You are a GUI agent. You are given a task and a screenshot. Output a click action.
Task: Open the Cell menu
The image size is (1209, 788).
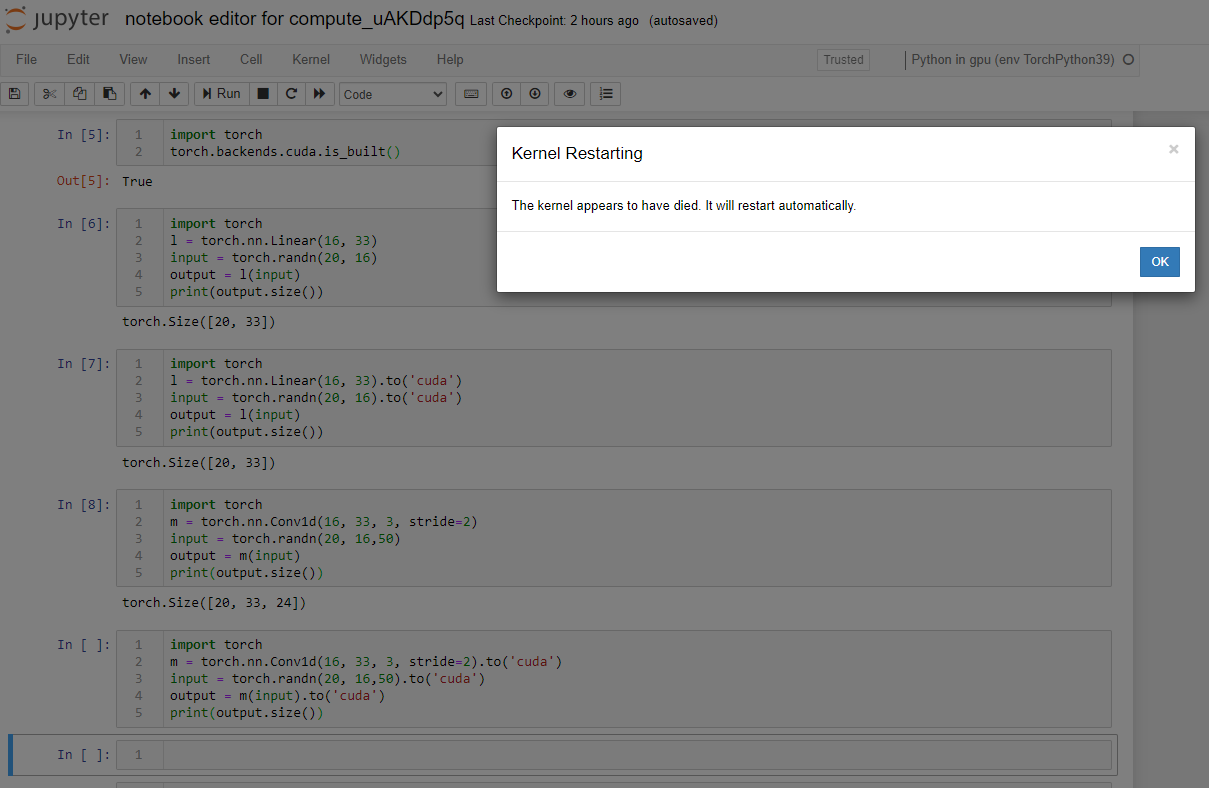point(251,60)
